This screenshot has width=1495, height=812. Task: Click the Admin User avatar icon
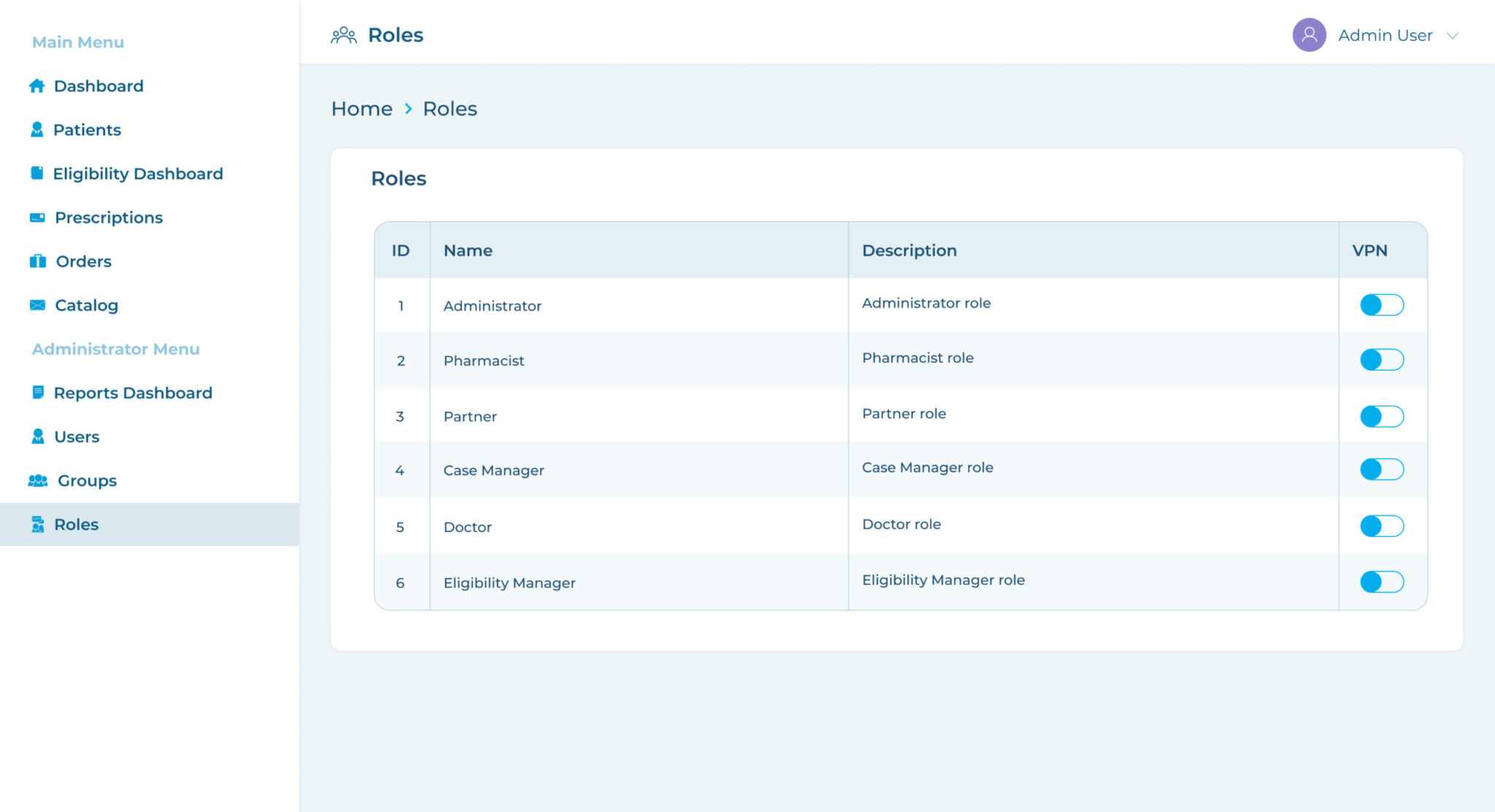click(1309, 35)
